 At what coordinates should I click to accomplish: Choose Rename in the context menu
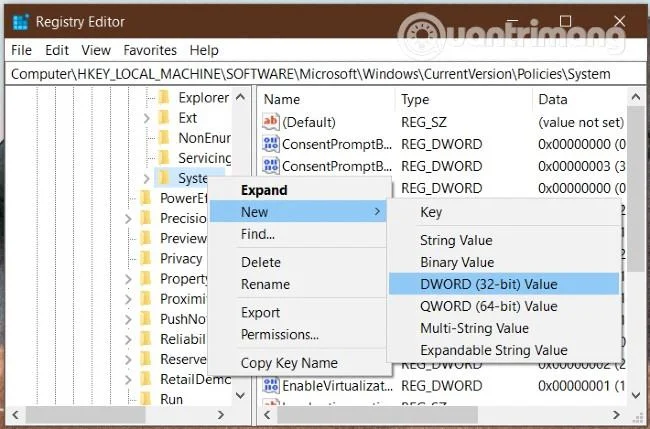(300, 284)
